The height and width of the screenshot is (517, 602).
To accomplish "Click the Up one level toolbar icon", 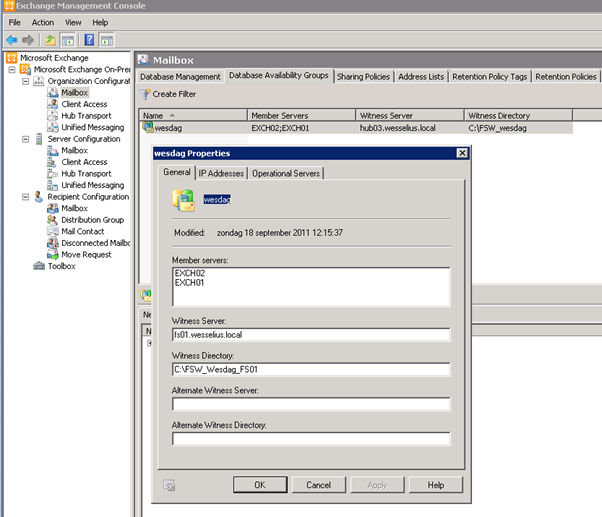I will point(50,40).
